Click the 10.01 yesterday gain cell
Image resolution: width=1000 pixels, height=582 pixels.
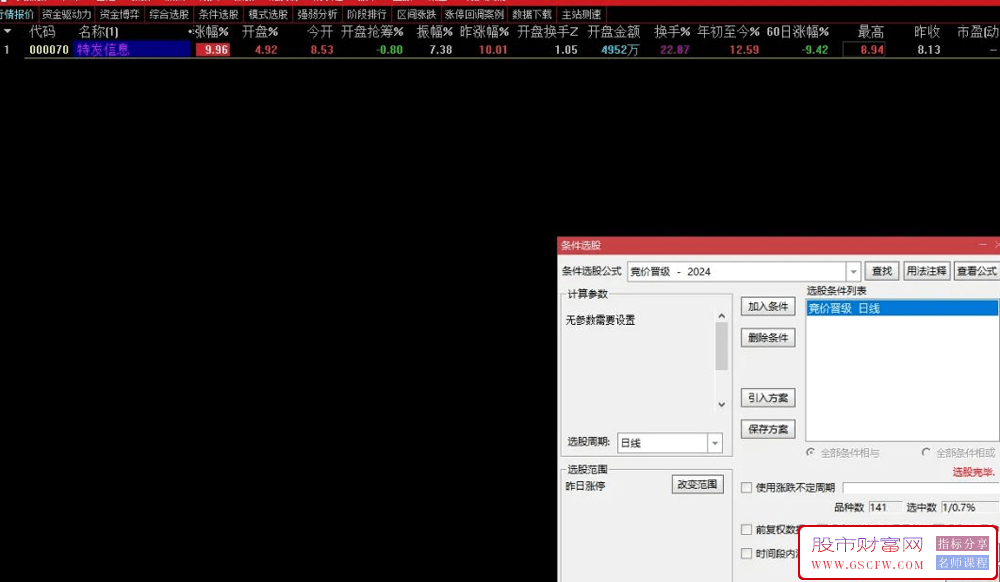tap(493, 50)
